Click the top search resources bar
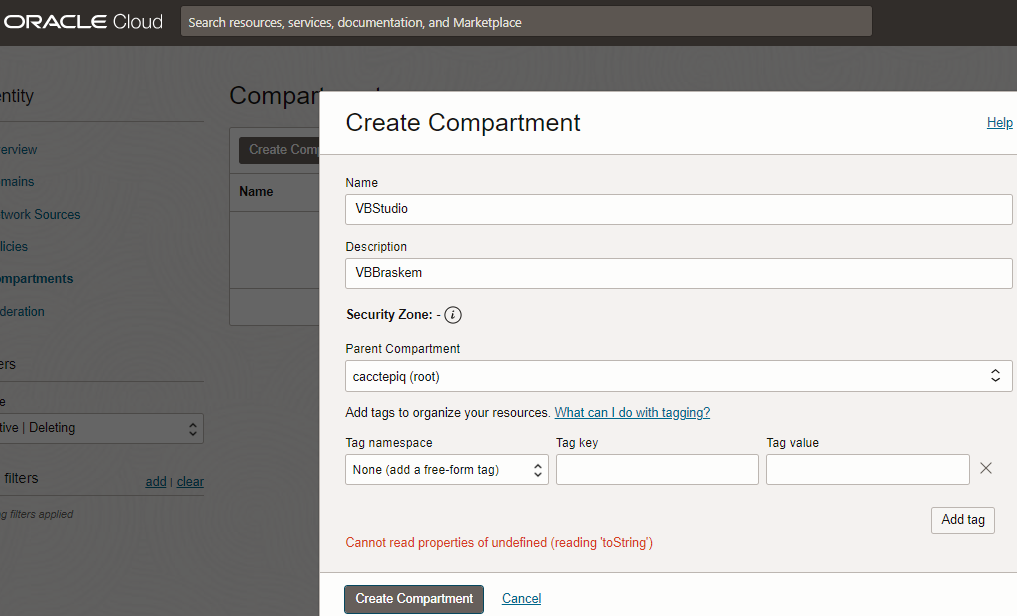 point(525,21)
